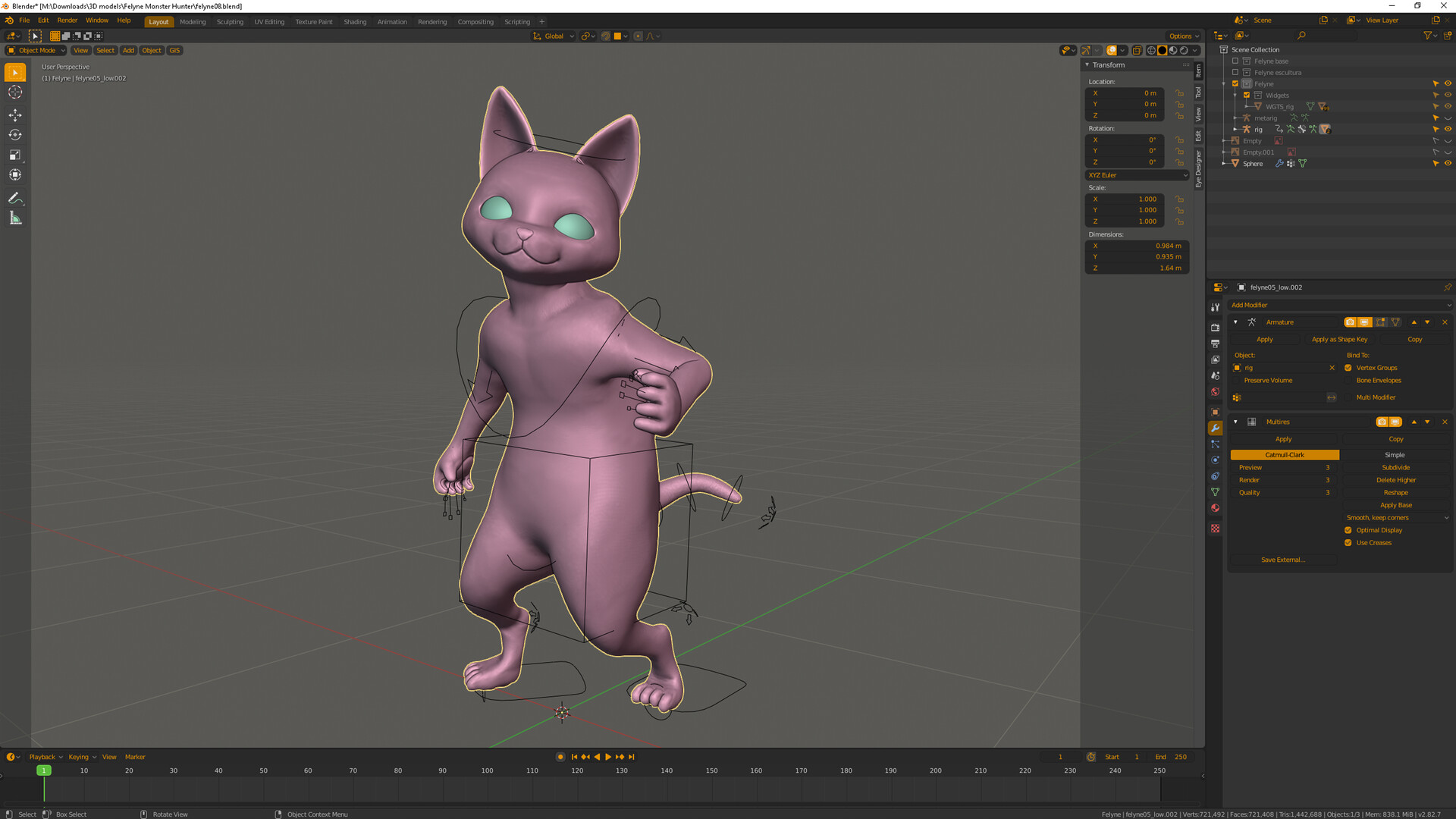This screenshot has width=1456, height=819.
Task: Open the World properties tab
Action: point(1215,392)
